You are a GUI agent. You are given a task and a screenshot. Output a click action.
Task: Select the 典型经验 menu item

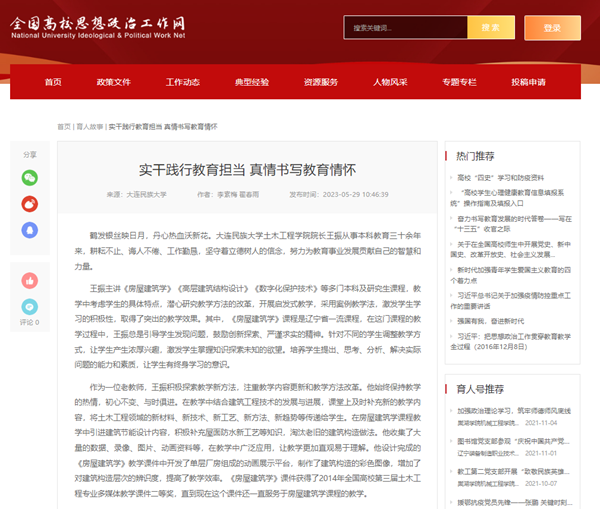pyautogui.click(x=251, y=82)
